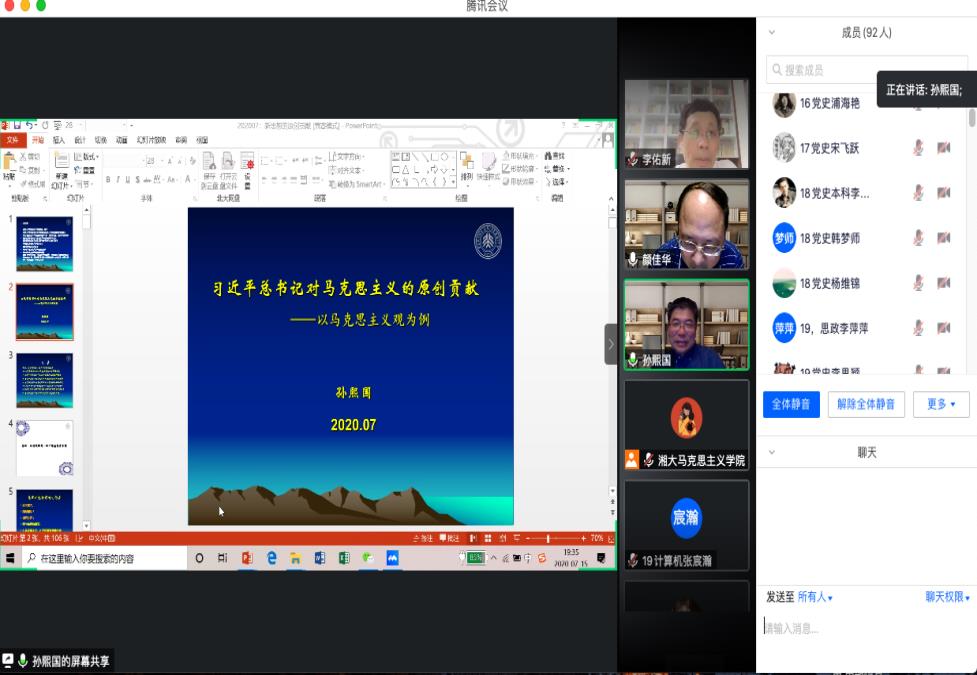Open PowerPoint from the Windows taskbar
The width and height of the screenshot is (977, 675).
click(247, 558)
